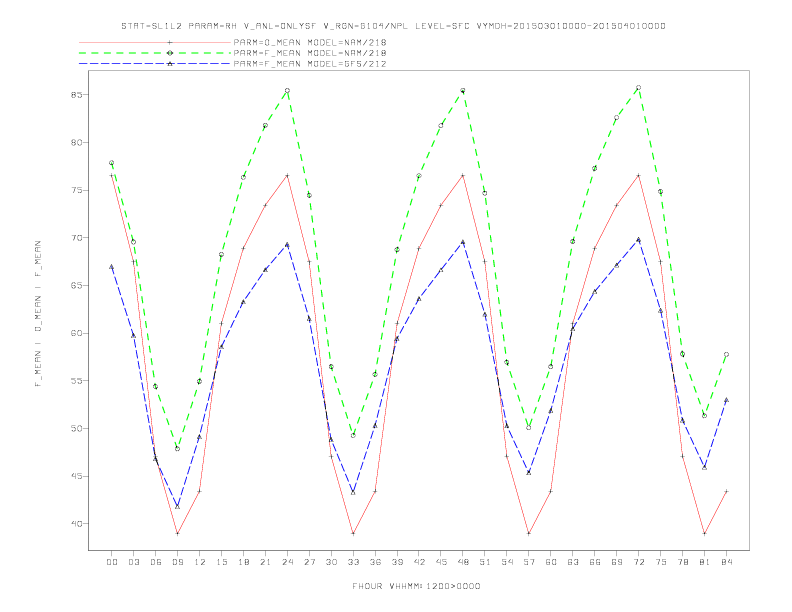Click the y-axis tick label 70
Screen dimensions: 792x612
77,238
